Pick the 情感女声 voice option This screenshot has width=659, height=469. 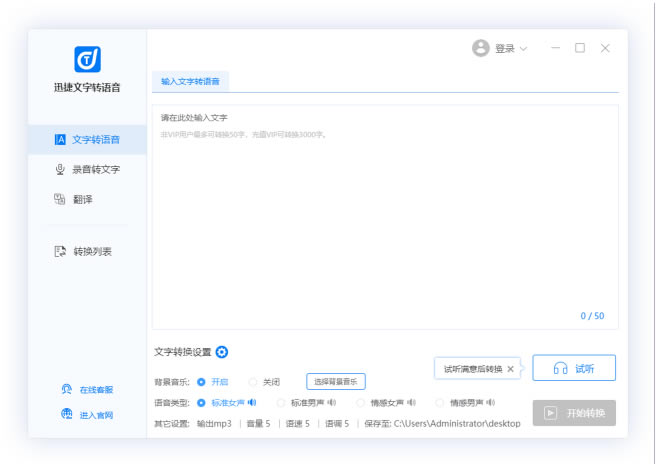point(361,403)
